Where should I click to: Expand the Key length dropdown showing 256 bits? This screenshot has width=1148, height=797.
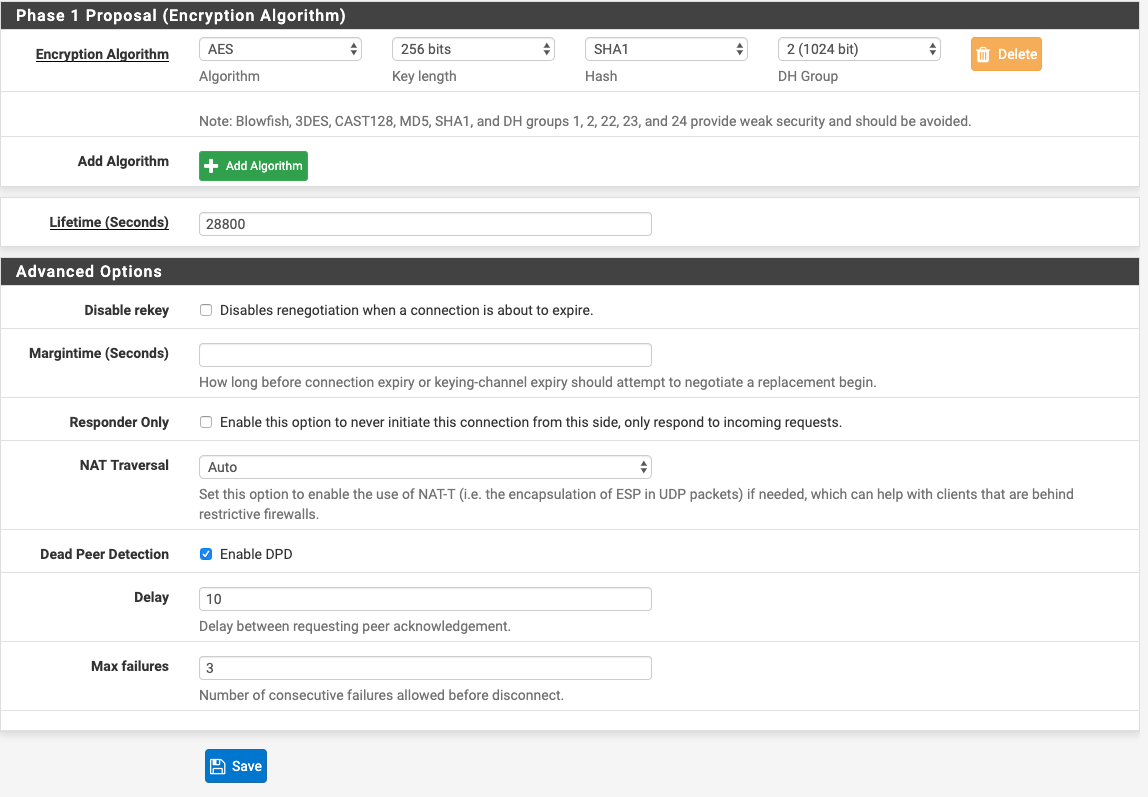(473, 49)
